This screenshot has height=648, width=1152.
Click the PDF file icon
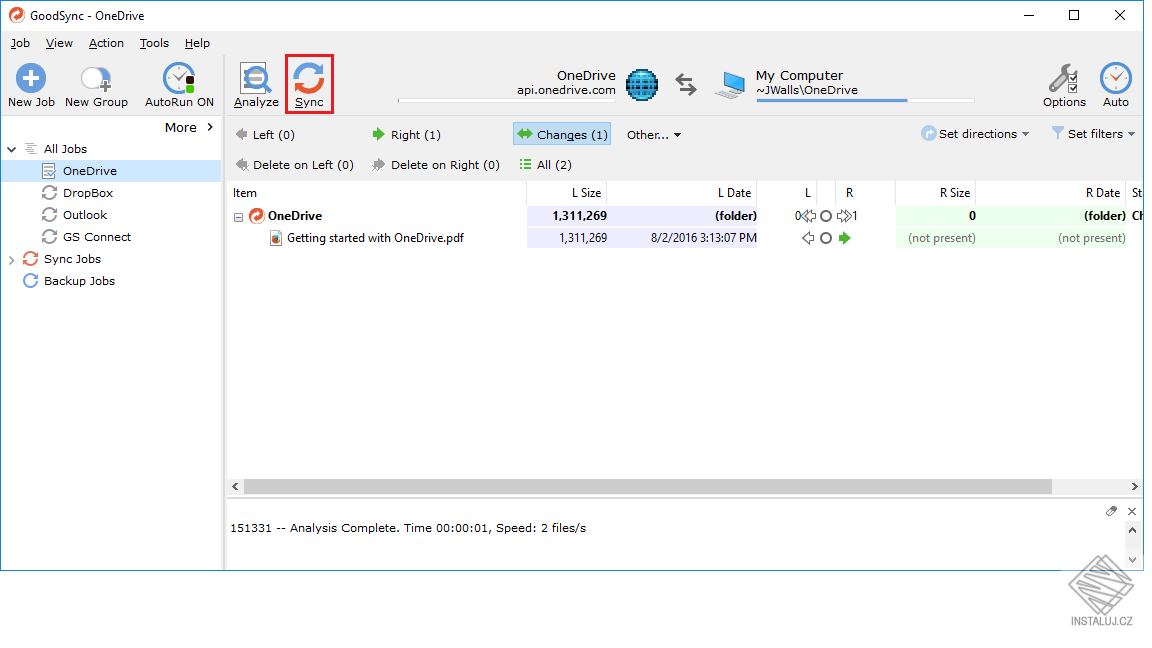click(276, 238)
